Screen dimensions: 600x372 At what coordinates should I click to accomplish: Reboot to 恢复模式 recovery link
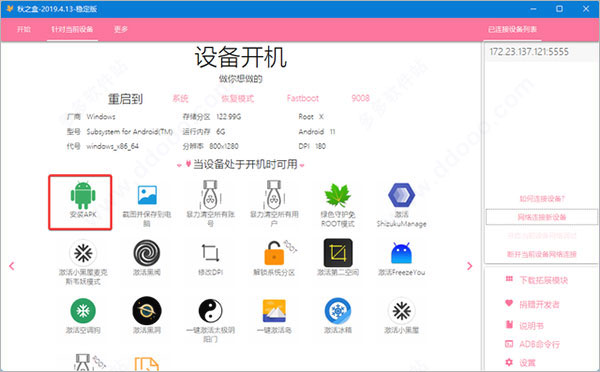238,98
